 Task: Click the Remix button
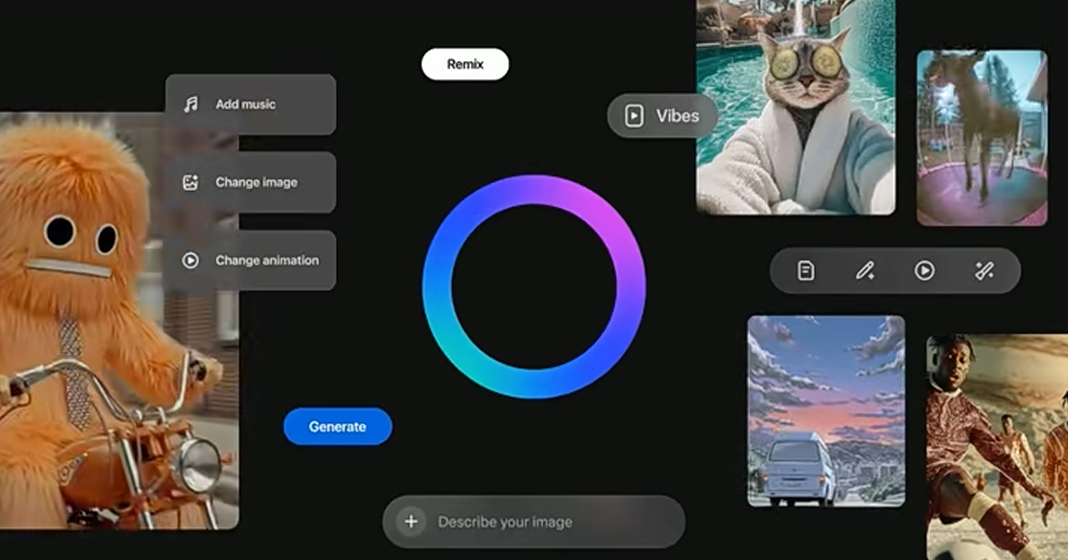(465, 64)
